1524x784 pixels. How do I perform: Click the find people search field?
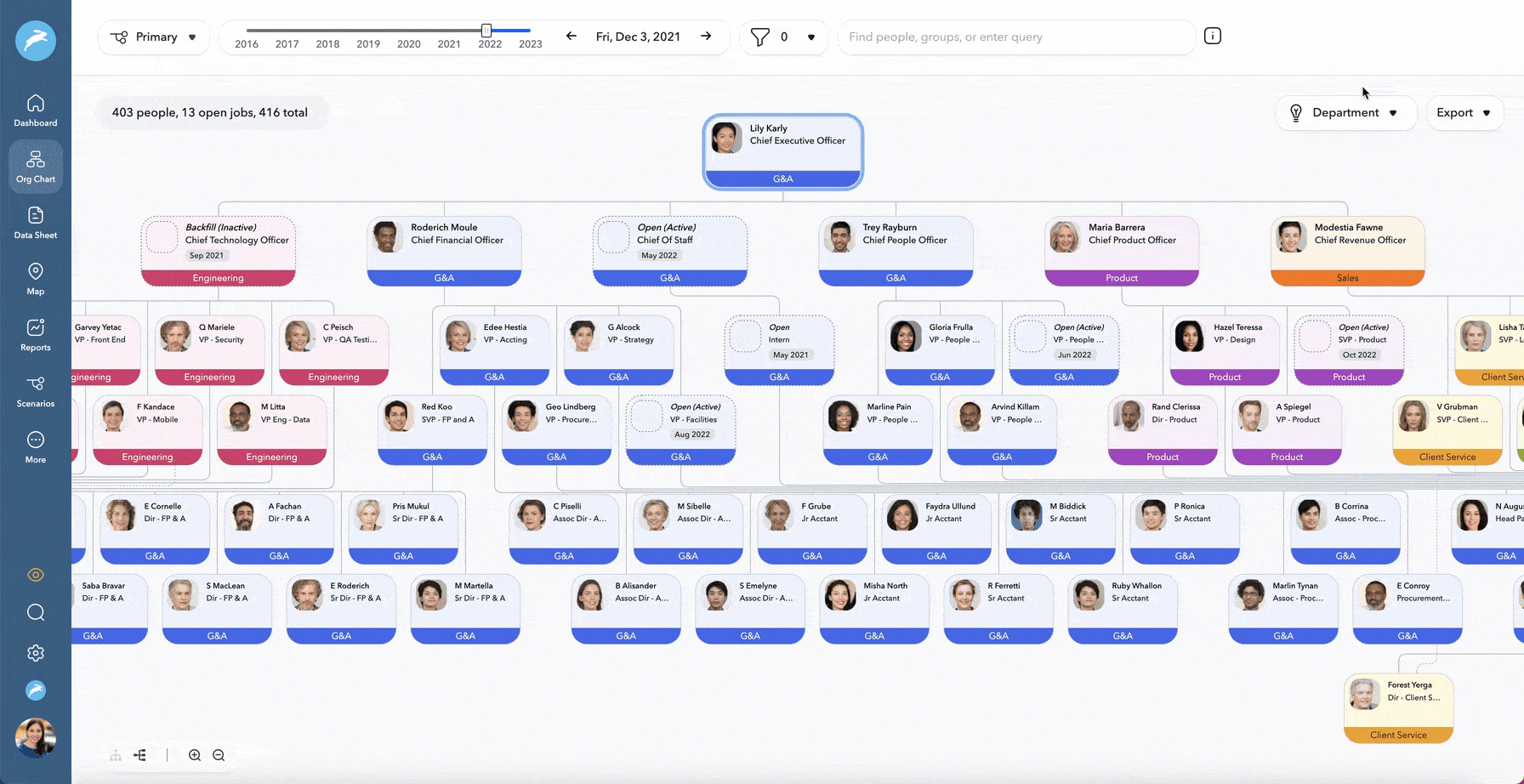tap(1016, 37)
